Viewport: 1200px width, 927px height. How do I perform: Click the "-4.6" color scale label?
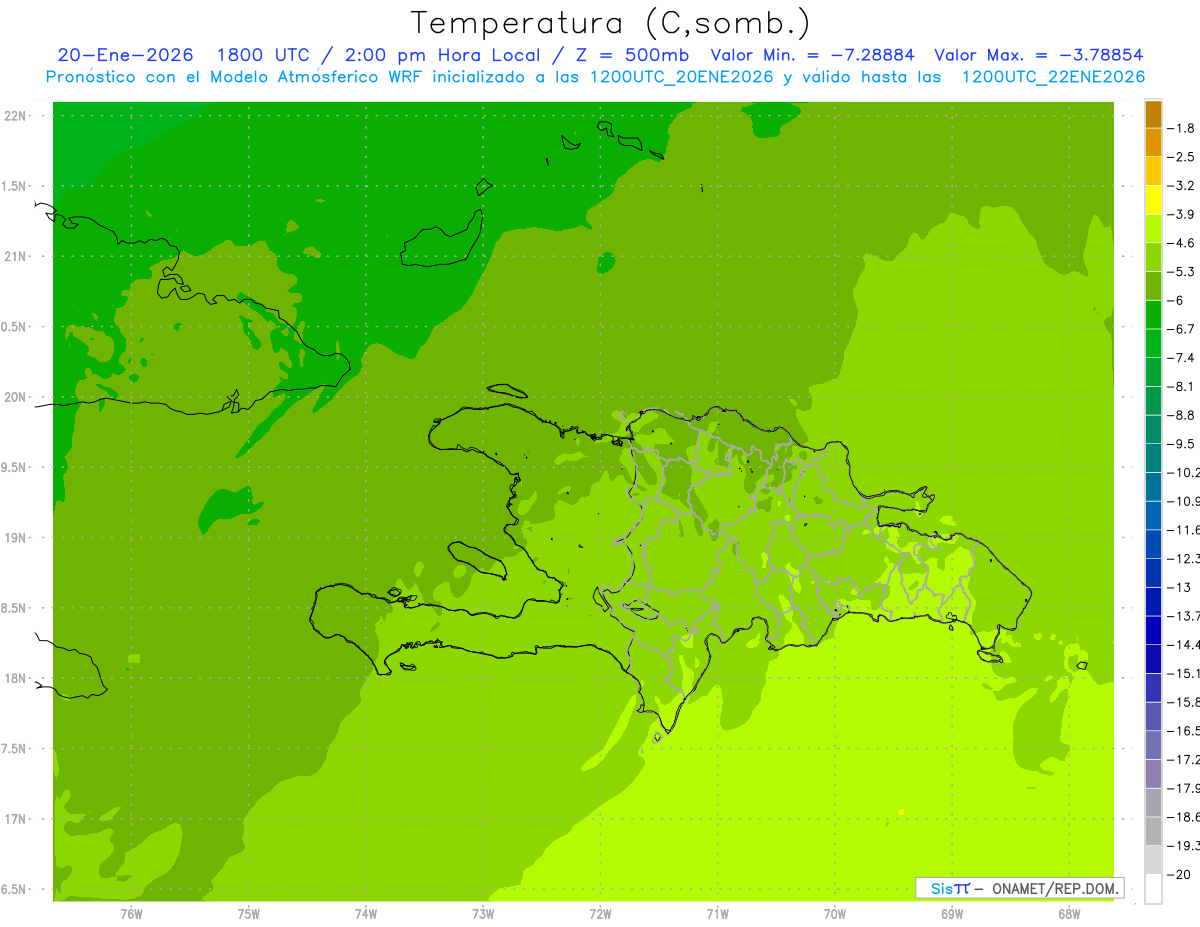tap(1181, 243)
